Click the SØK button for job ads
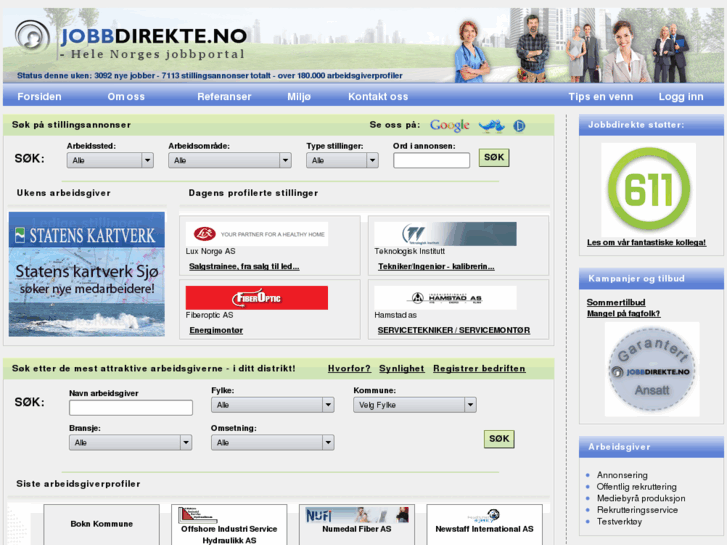The image size is (727, 545). click(494, 158)
